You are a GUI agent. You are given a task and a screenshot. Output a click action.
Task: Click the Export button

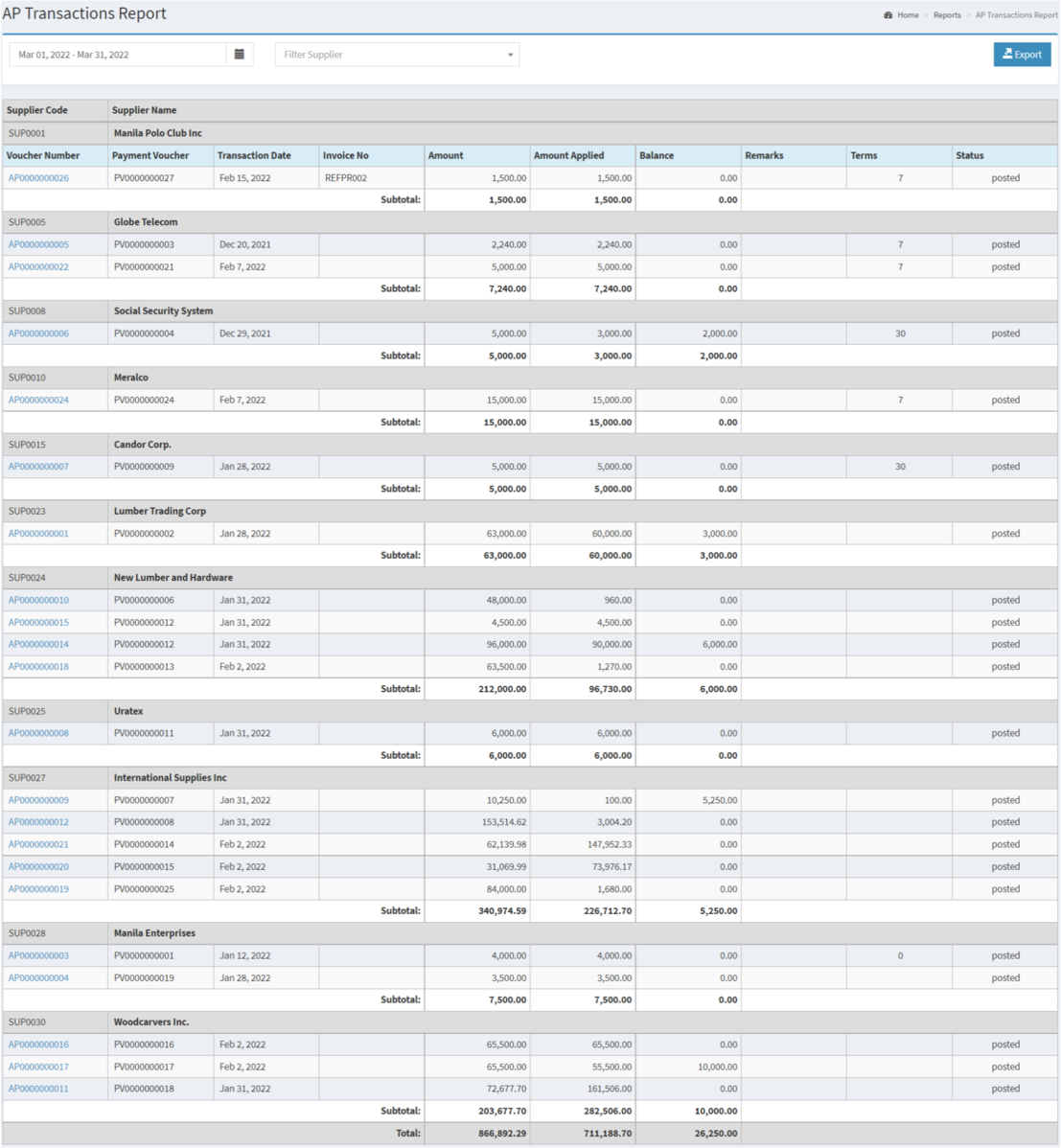[x=1022, y=55]
